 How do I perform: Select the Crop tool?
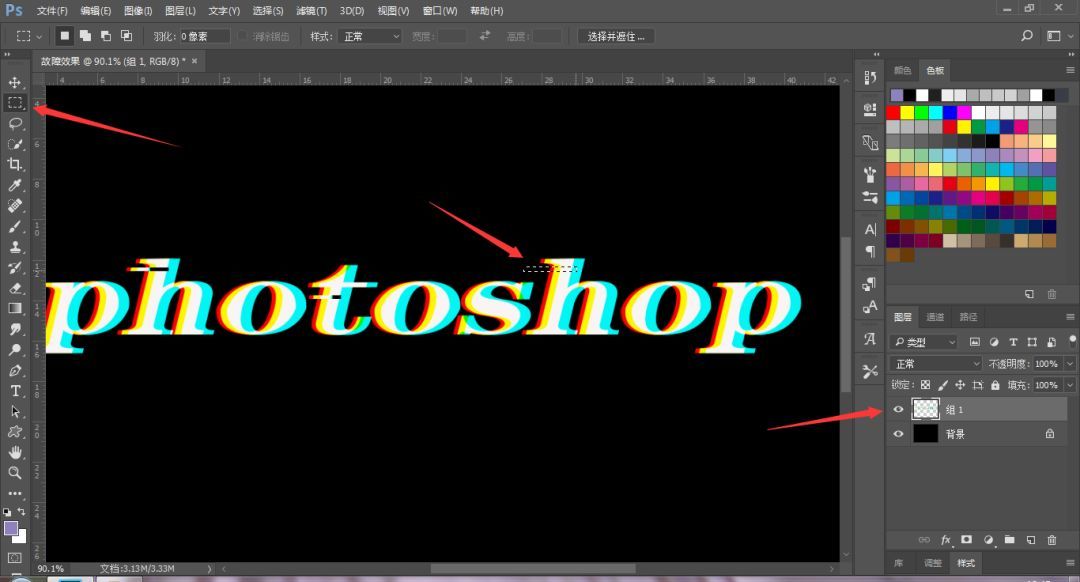pyautogui.click(x=14, y=165)
